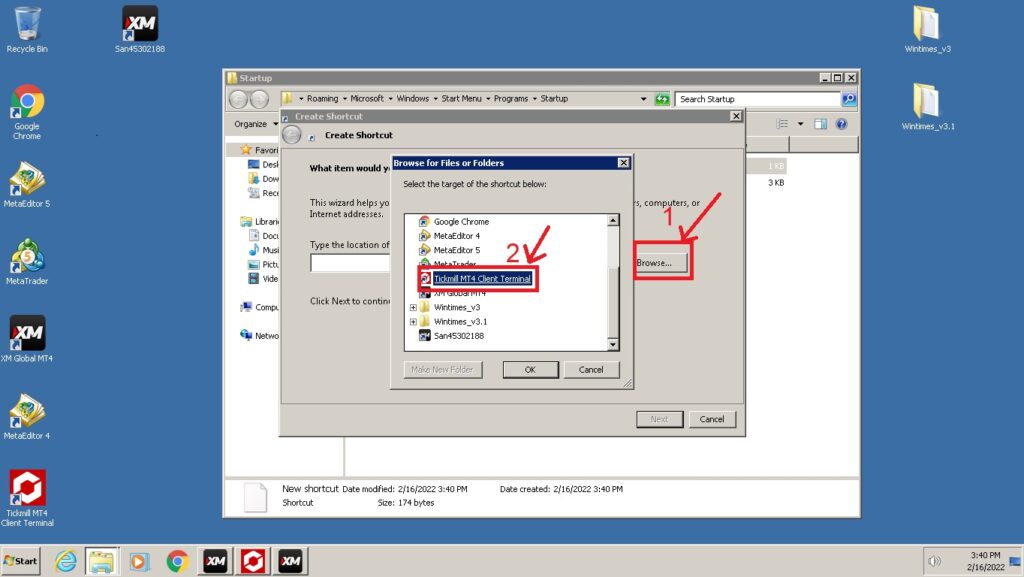
Task: Click Windows Explorer taskbar icon
Action: (x=102, y=561)
